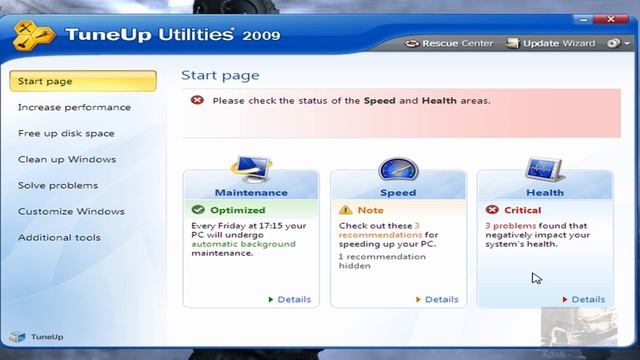640x360 pixels.
Task: Open Maintenance Details link
Action: (x=289, y=299)
